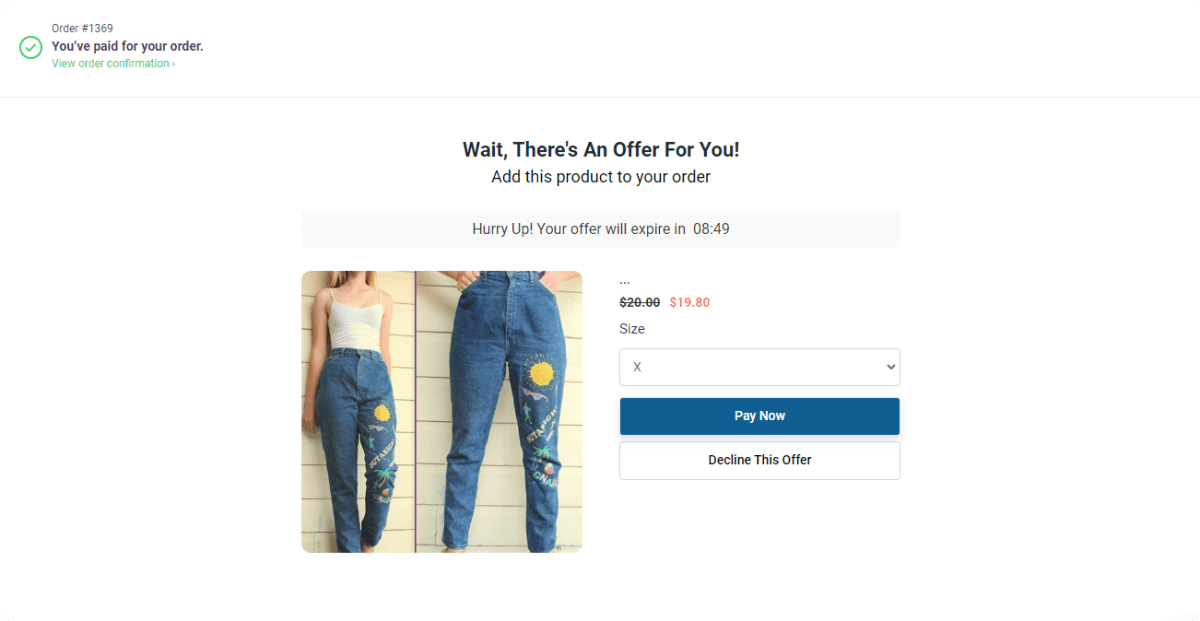Click the Size label above the dropdown
Screen dimensions: 1200x621
click(x=632, y=329)
